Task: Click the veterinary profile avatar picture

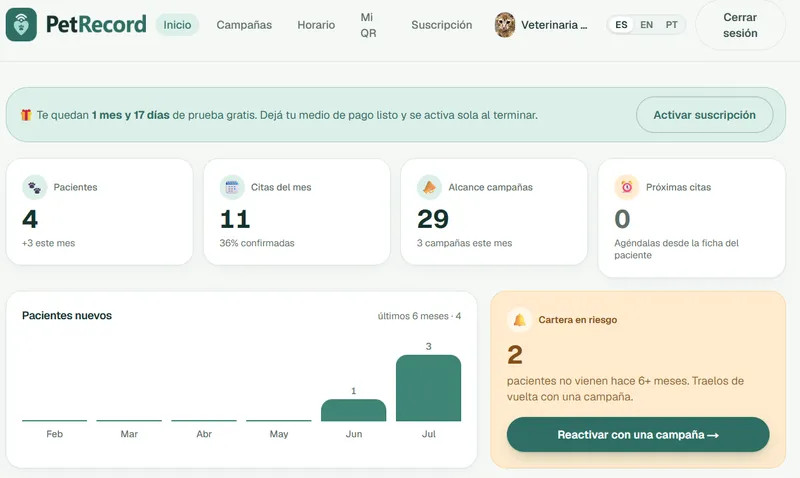Action: [x=505, y=24]
